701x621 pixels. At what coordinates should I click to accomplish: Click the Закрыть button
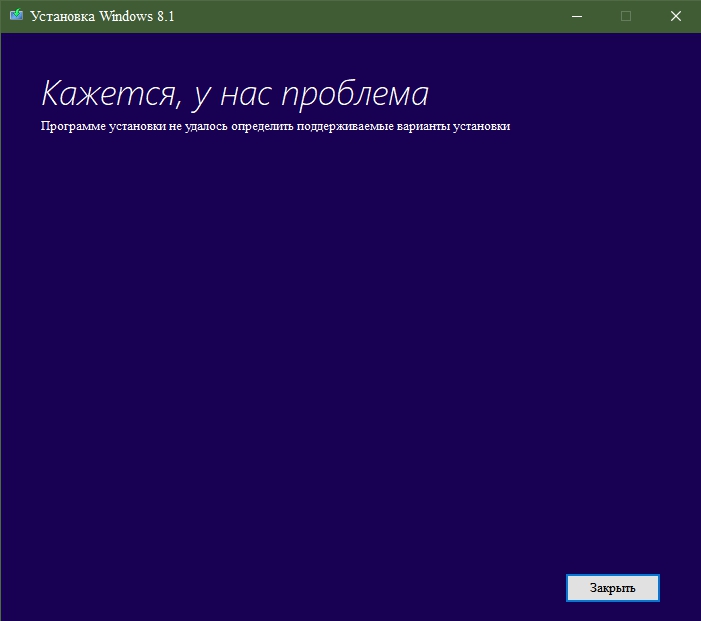(x=612, y=588)
